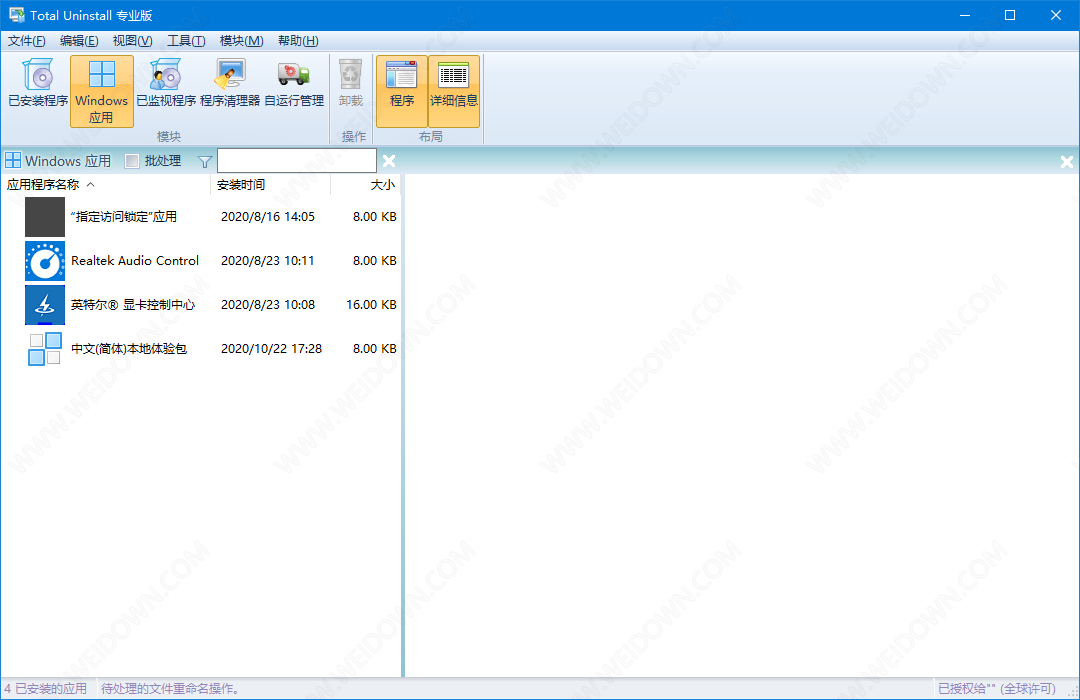The height and width of the screenshot is (700, 1080).
Task: Enable the 批处理 checkbox
Action: (x=132, y=161)
